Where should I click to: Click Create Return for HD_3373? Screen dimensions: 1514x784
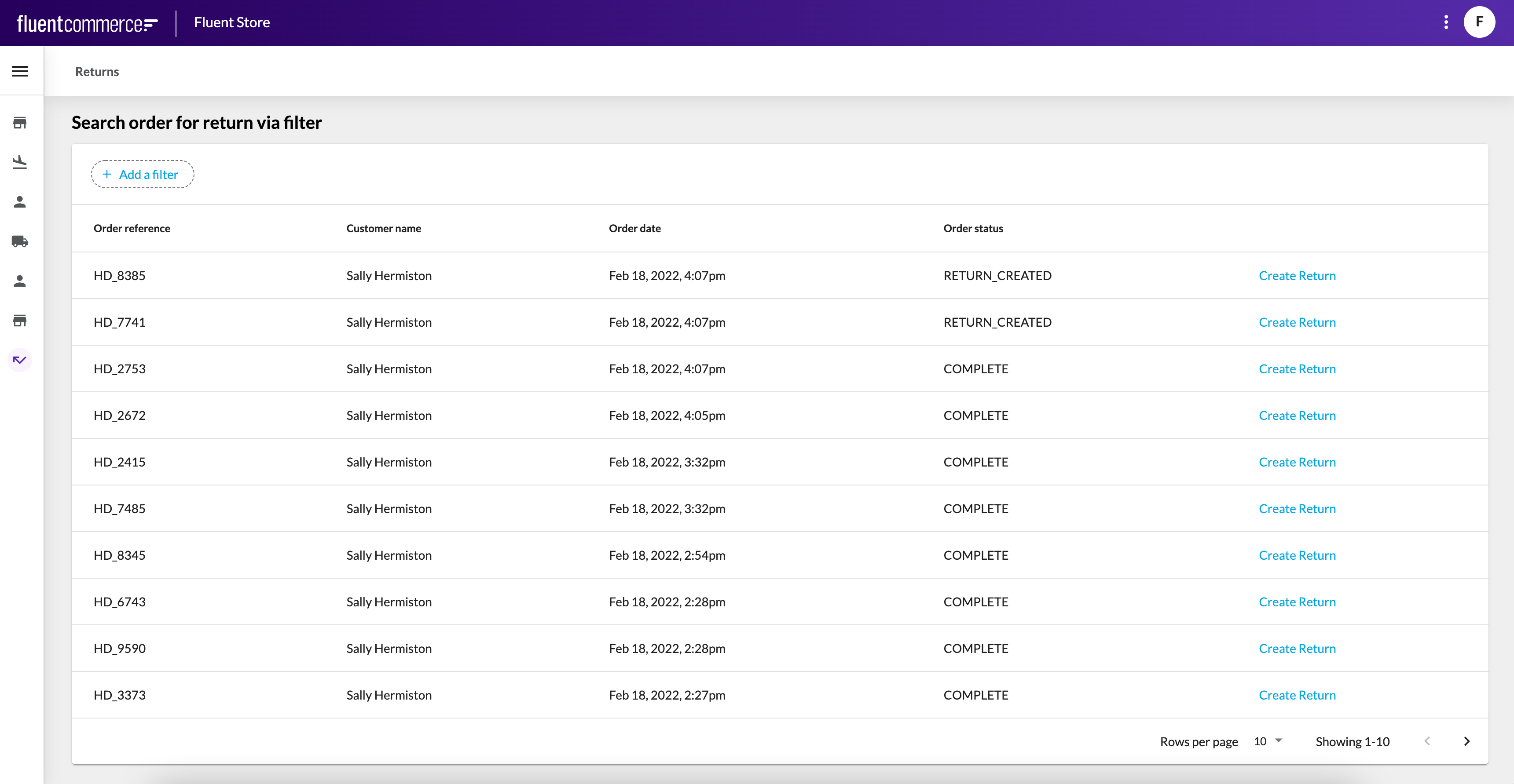tap(1297, 695)
